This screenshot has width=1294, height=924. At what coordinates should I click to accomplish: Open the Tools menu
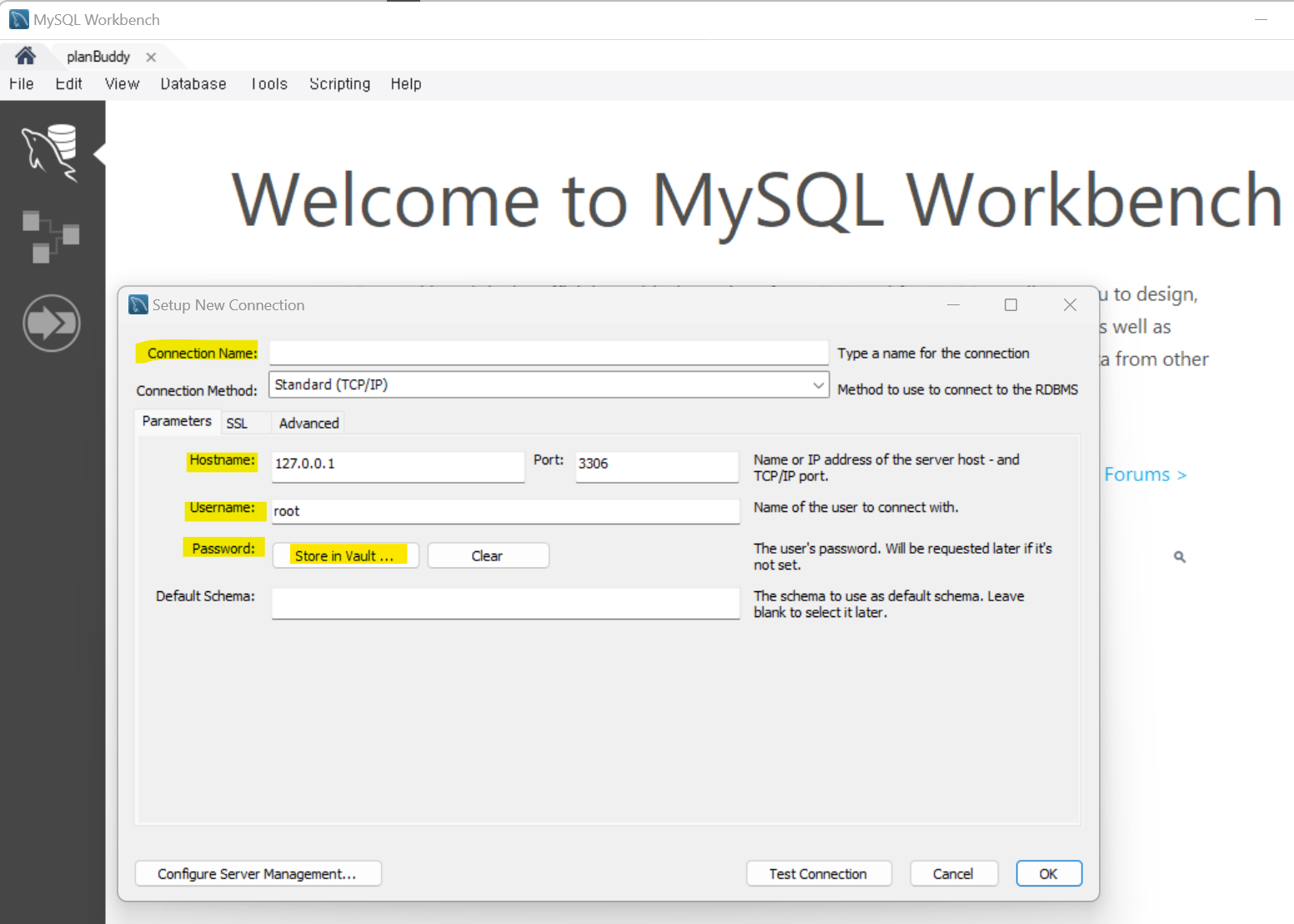(269, 83)
